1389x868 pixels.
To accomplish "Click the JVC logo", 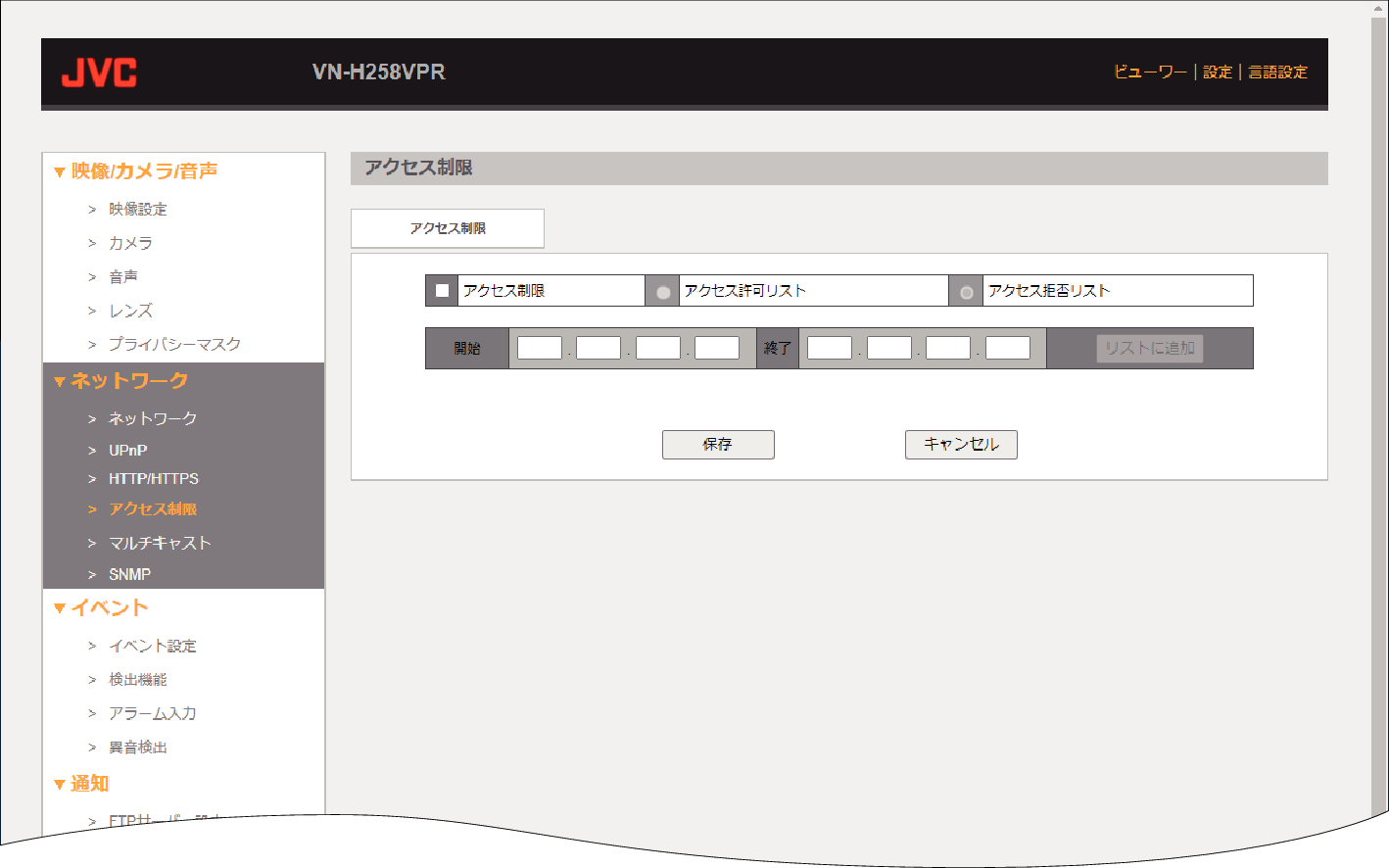I will (x=99, y=72).
